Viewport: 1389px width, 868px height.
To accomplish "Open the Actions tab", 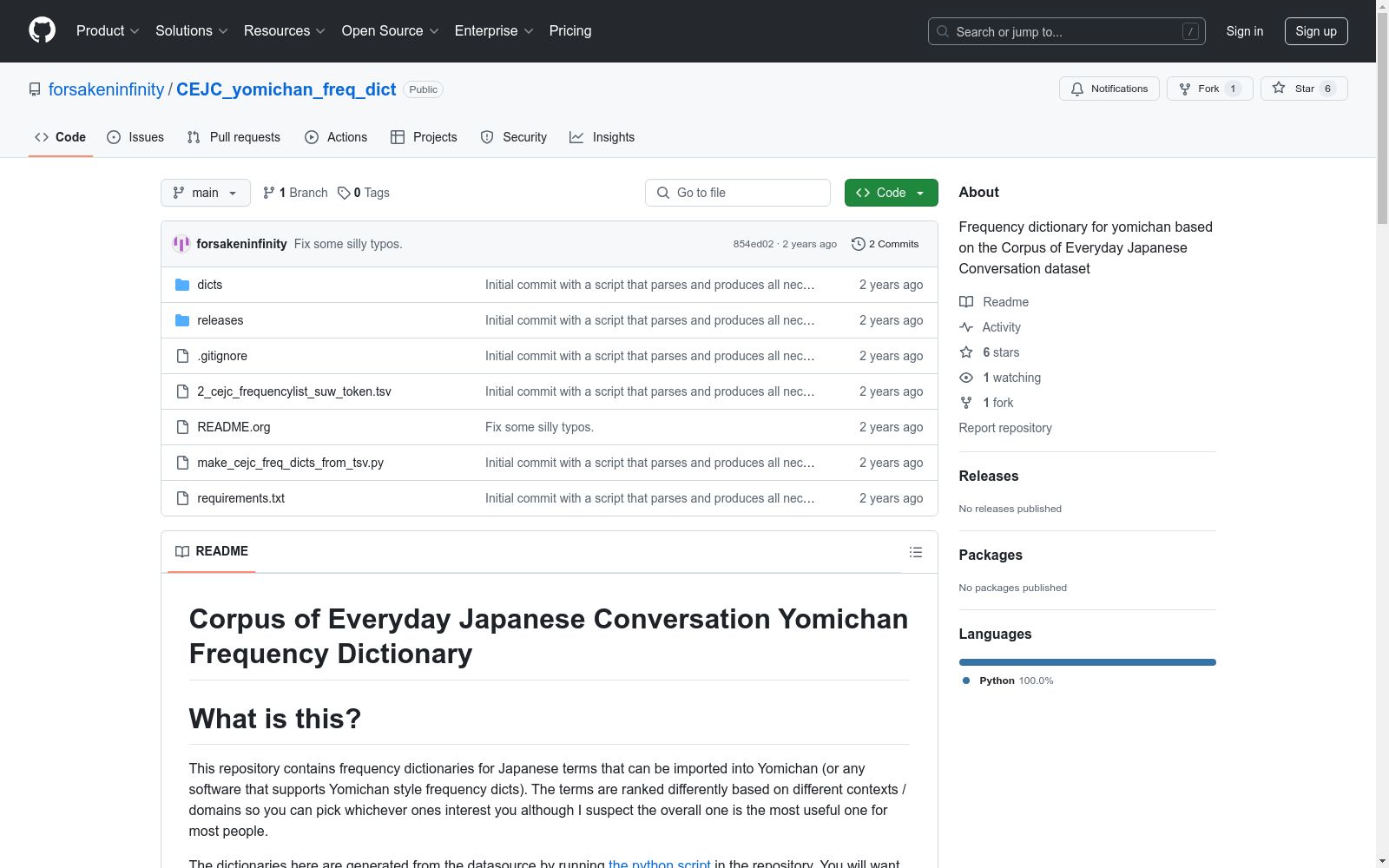I will pyautogui.click(x=336, y=137).
